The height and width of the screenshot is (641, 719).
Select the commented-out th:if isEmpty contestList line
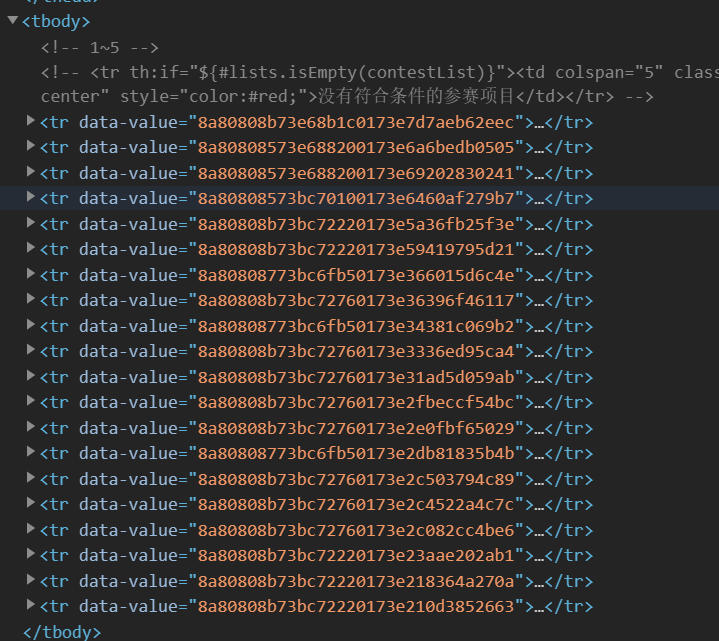tap(300, 72)
